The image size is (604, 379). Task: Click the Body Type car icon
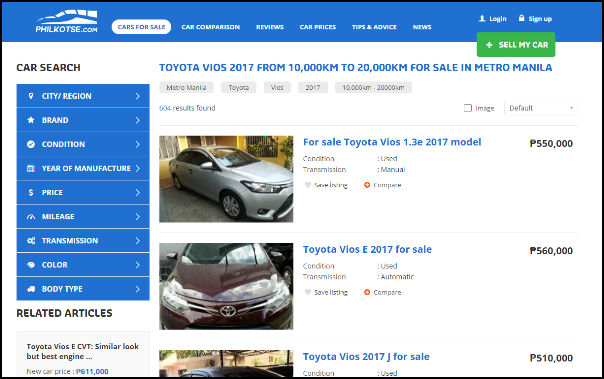(x=31, y=289)
